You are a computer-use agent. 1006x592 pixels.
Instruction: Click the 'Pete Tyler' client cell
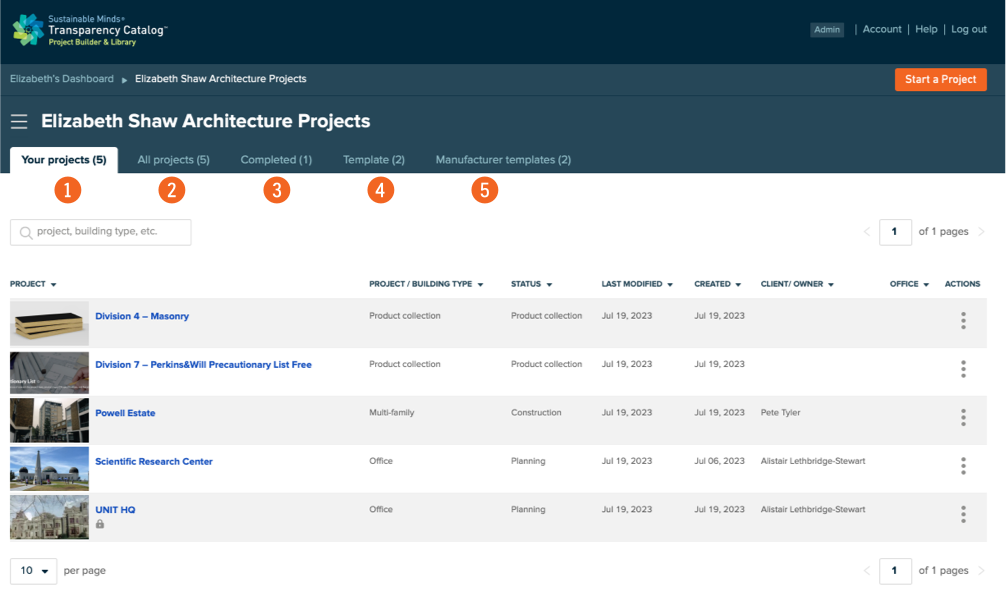[x=780, y=412]
